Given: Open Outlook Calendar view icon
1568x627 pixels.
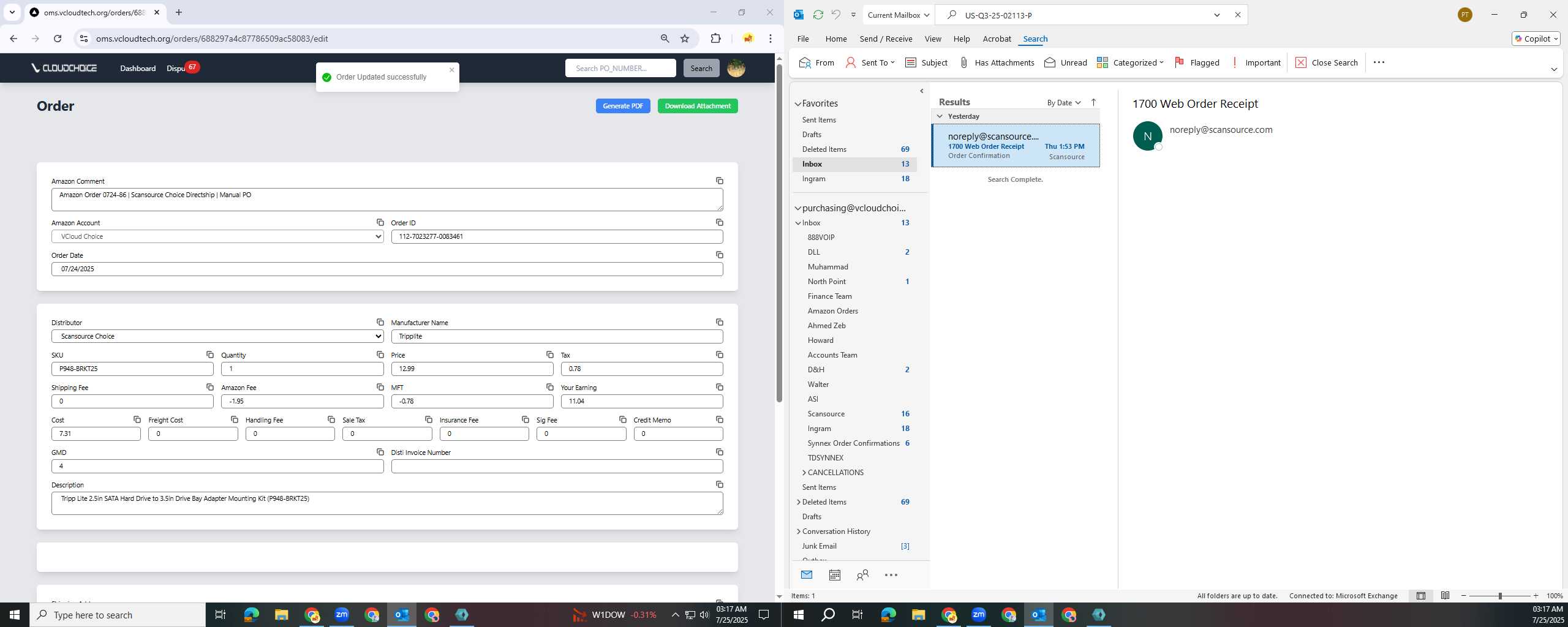Looking at the screenshot, I should click(x=834, y=575).
